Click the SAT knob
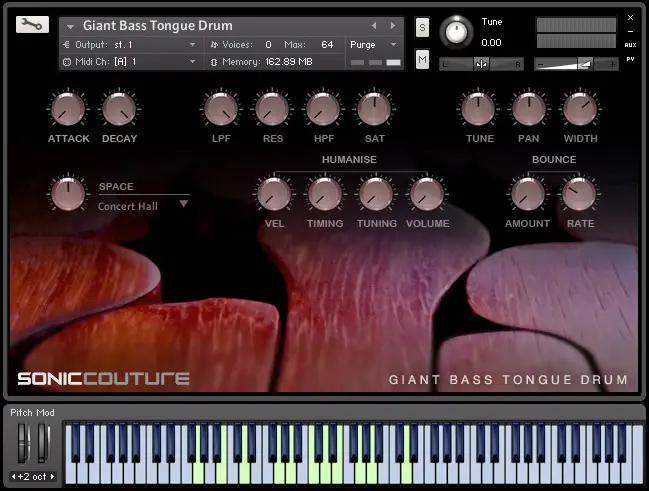This screenshot has height=491, width=649. tap(374, 109)
